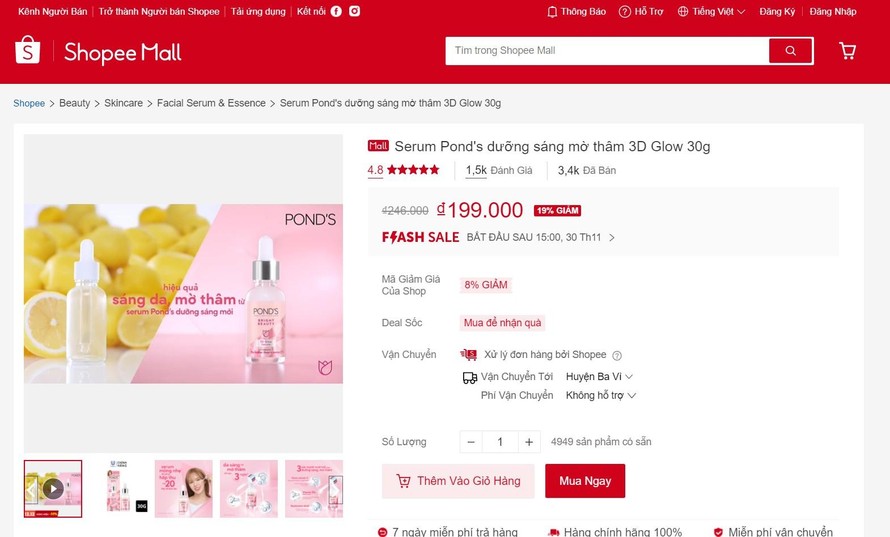The image size is (890, 537).
Task: Click the Shopee Mall logo
Action: point(98,52)
